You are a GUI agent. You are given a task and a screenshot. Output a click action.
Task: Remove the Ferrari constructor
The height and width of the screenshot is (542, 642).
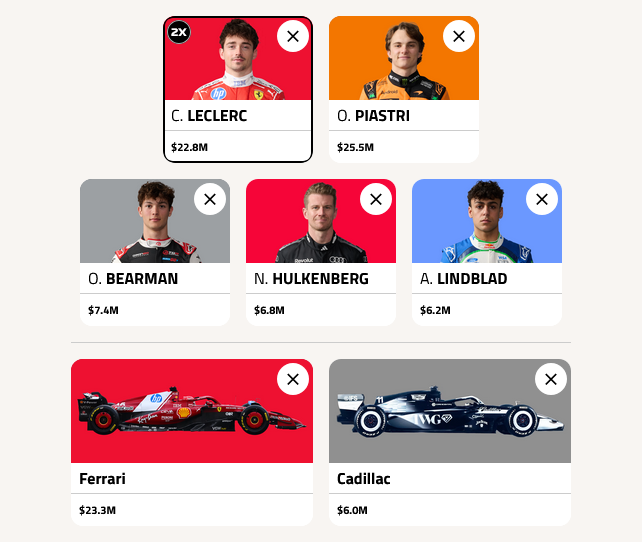click(293, 379)
